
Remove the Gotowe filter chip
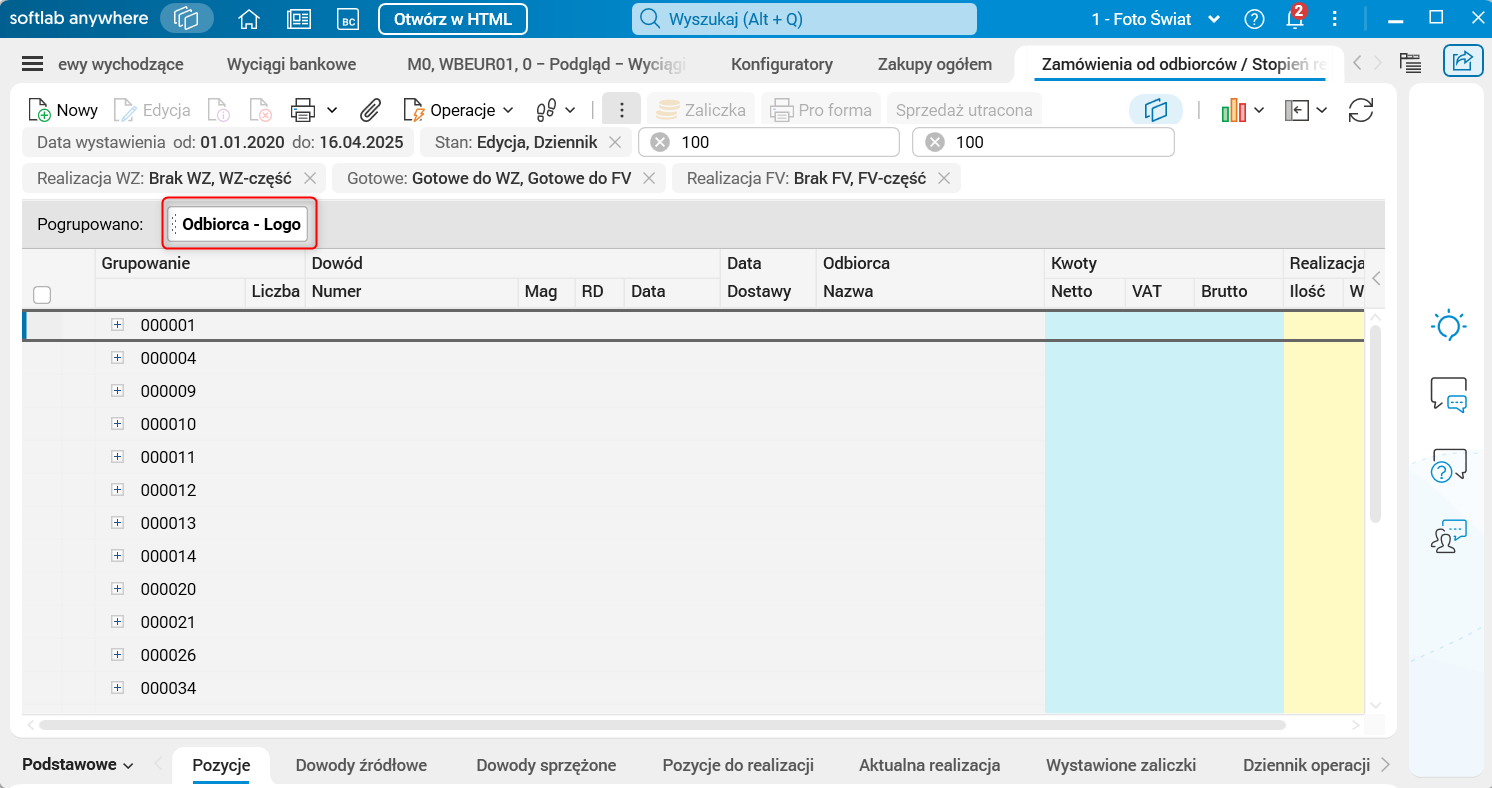tap(648, 179)
